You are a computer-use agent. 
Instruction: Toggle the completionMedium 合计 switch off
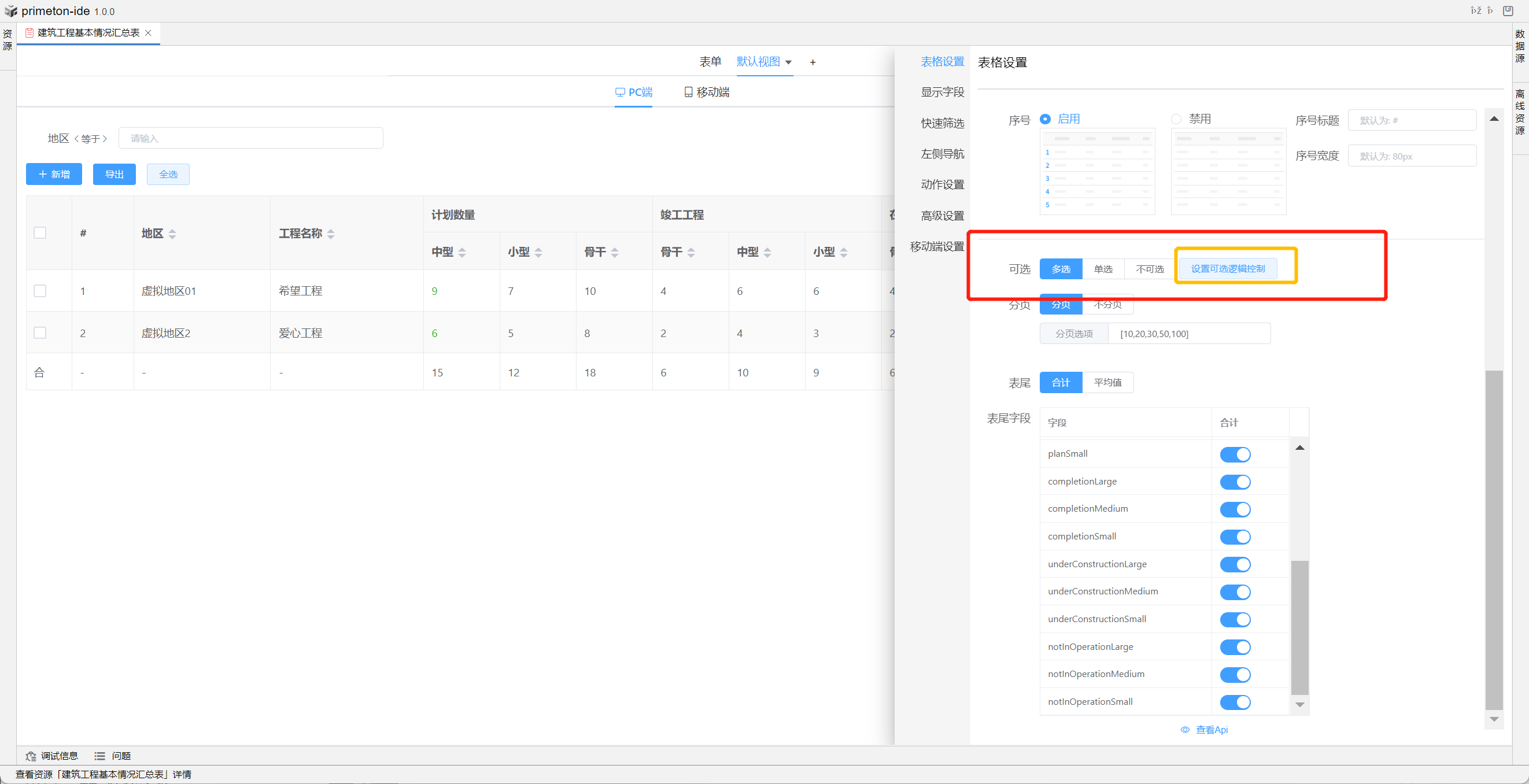pyautogui.click(x=1235, y=509)
